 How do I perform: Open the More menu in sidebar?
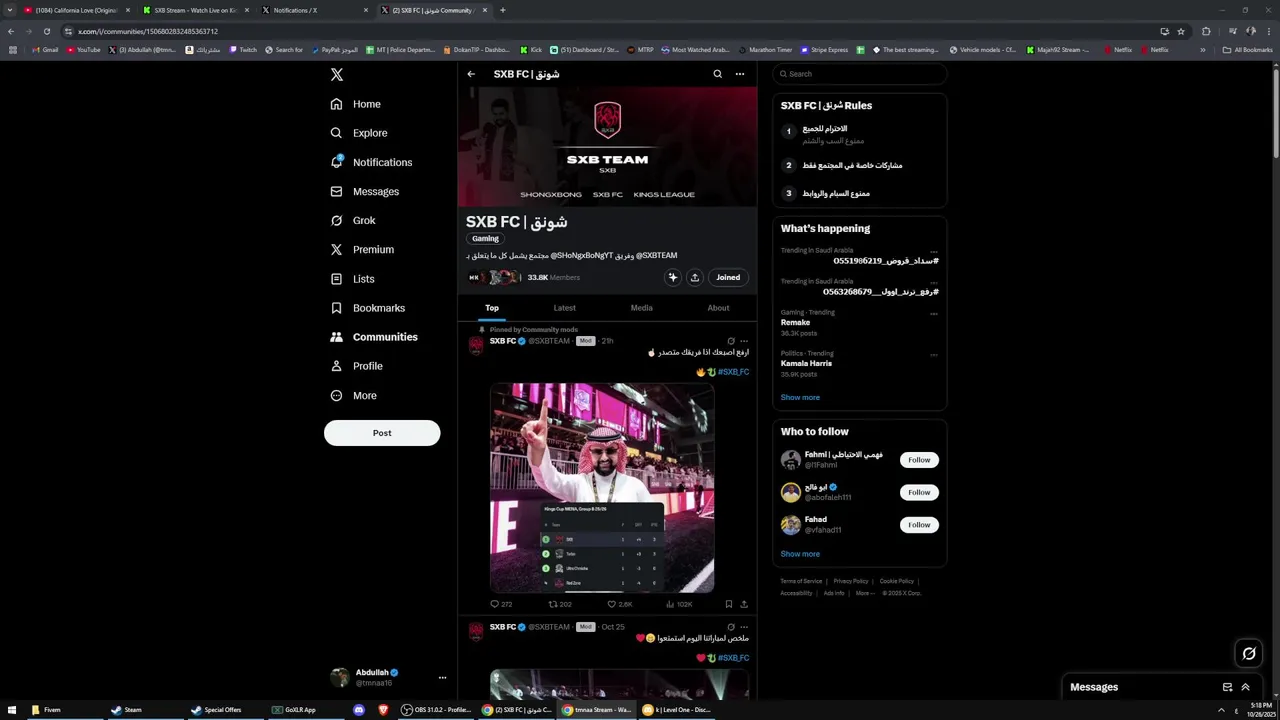click(353, 395)
